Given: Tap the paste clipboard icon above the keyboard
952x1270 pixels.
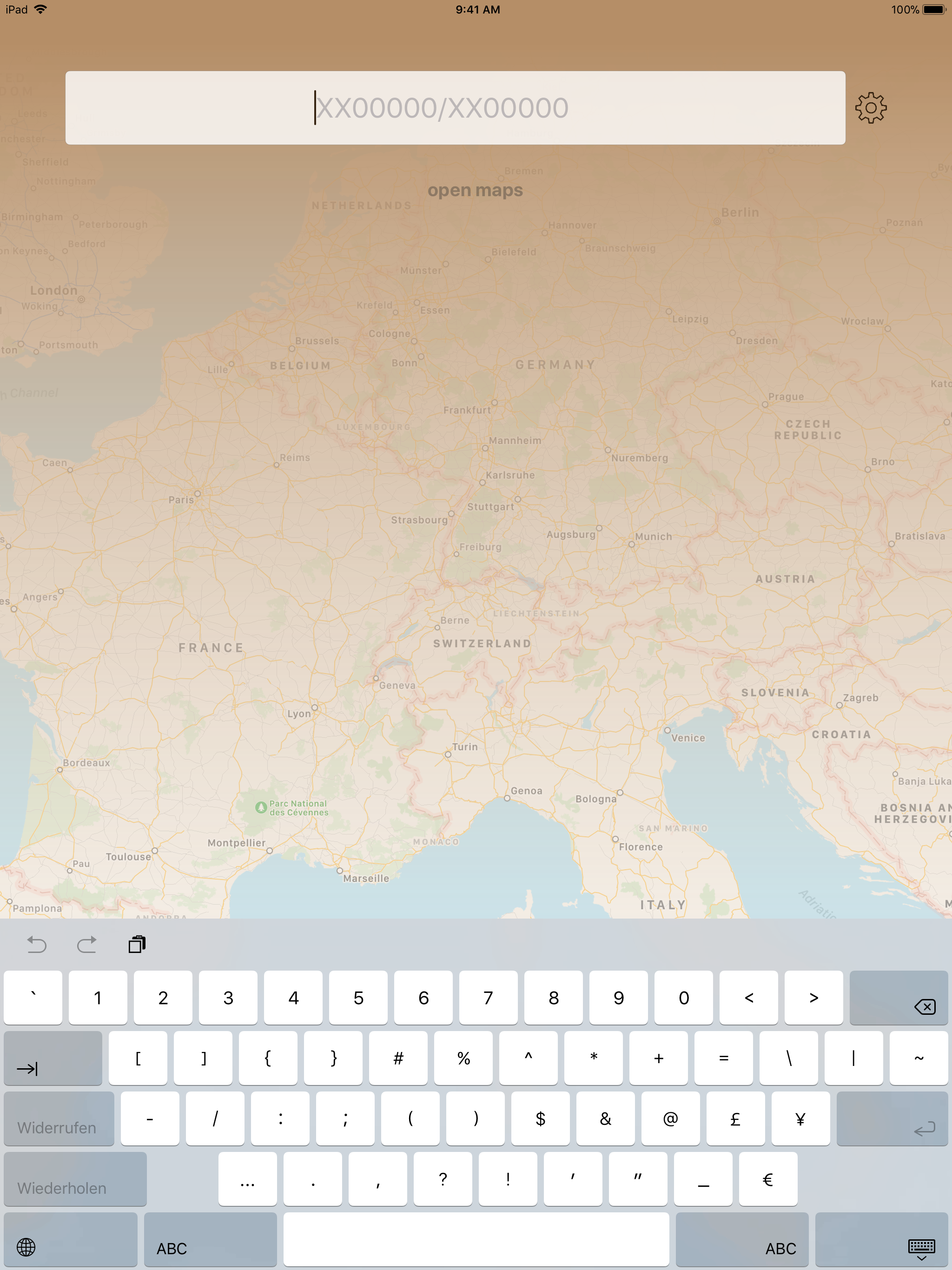Looking at the screenshot, I should pyautogui.click(x=137, y=944).
